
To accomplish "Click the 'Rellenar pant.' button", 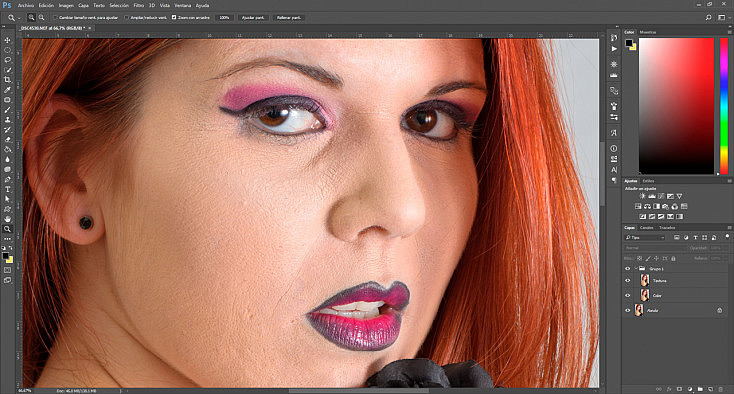I will pos(289,17).
